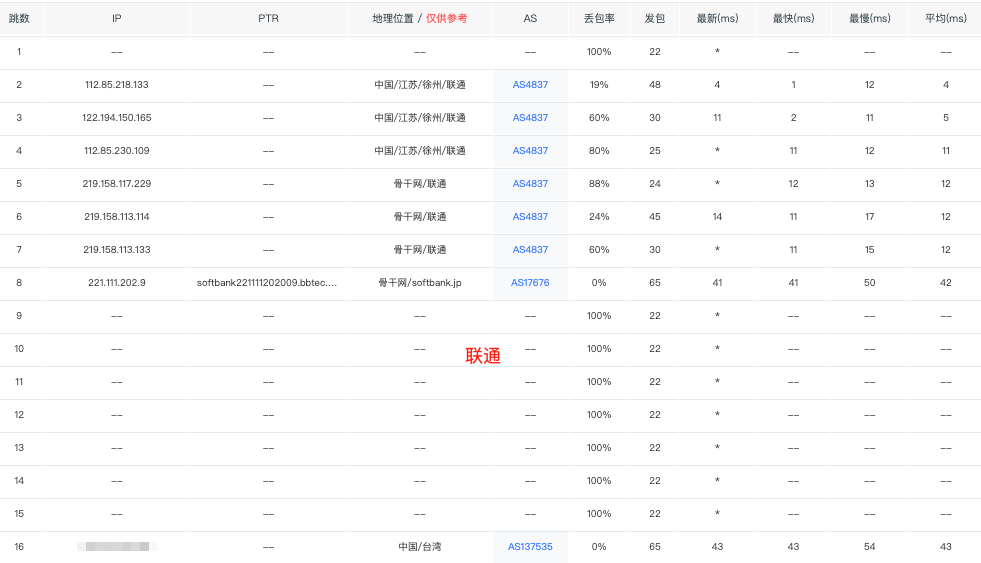This screenshot has height=563, width=981.
Task: Click the 88% packet loss cell
Action: (x=599, y=184)
